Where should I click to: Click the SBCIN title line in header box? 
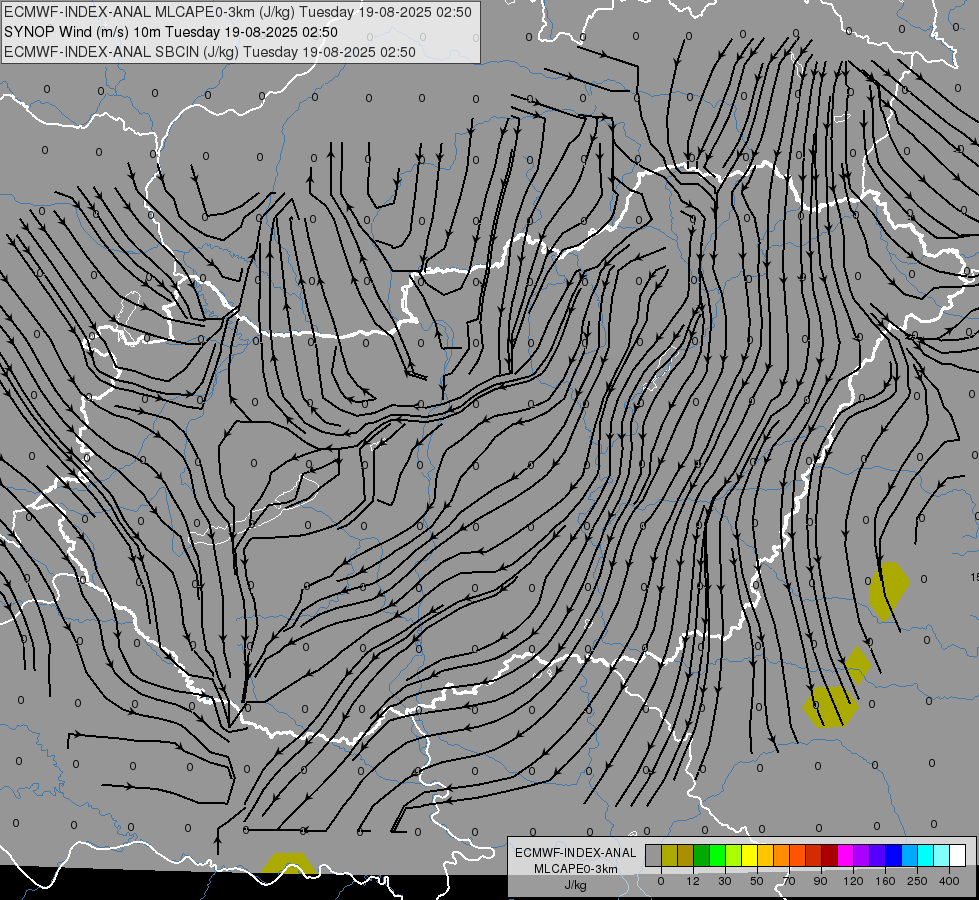click(210, 52)
